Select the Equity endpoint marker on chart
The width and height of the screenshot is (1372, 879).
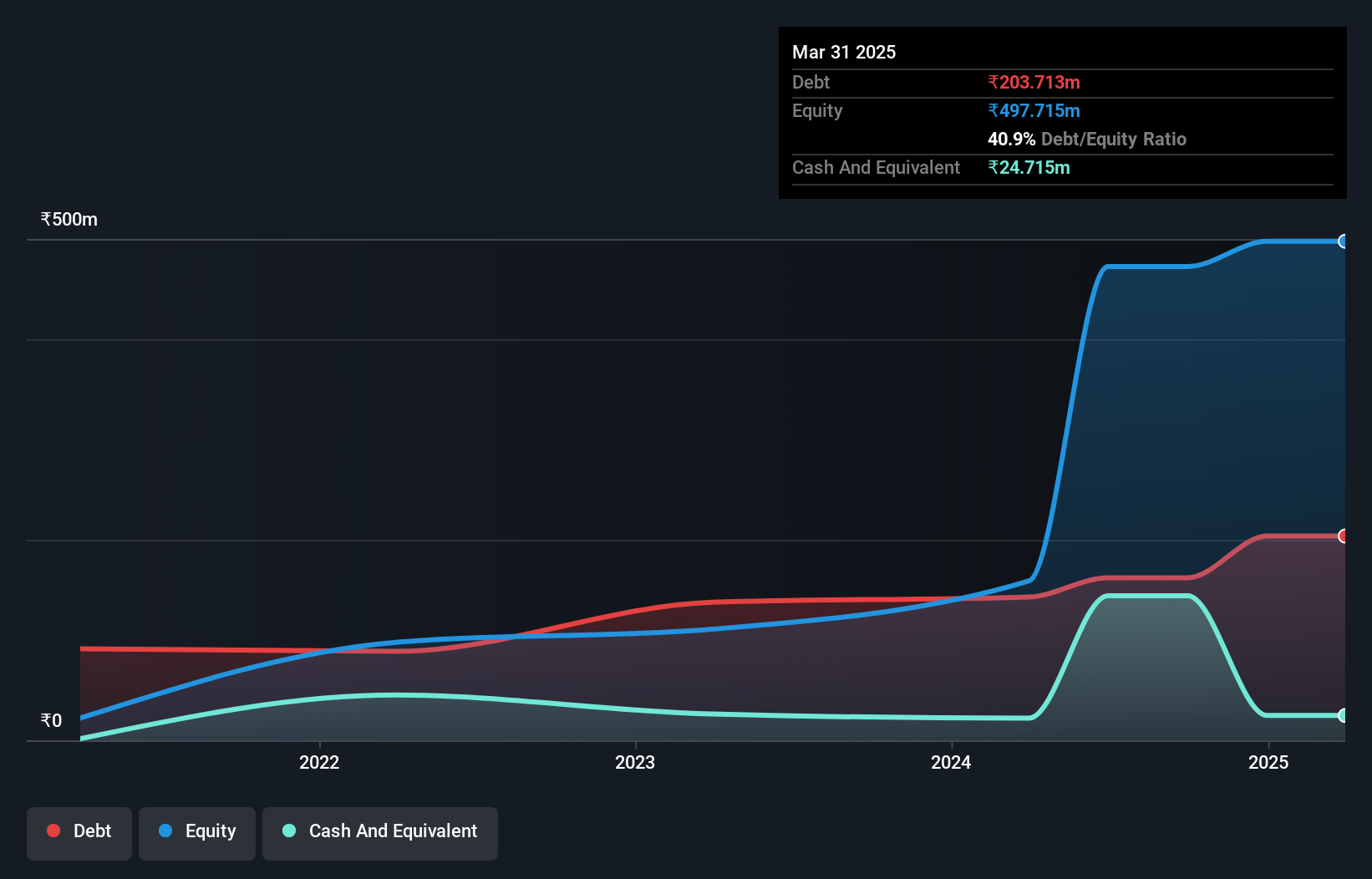[x=1344, y=241]
